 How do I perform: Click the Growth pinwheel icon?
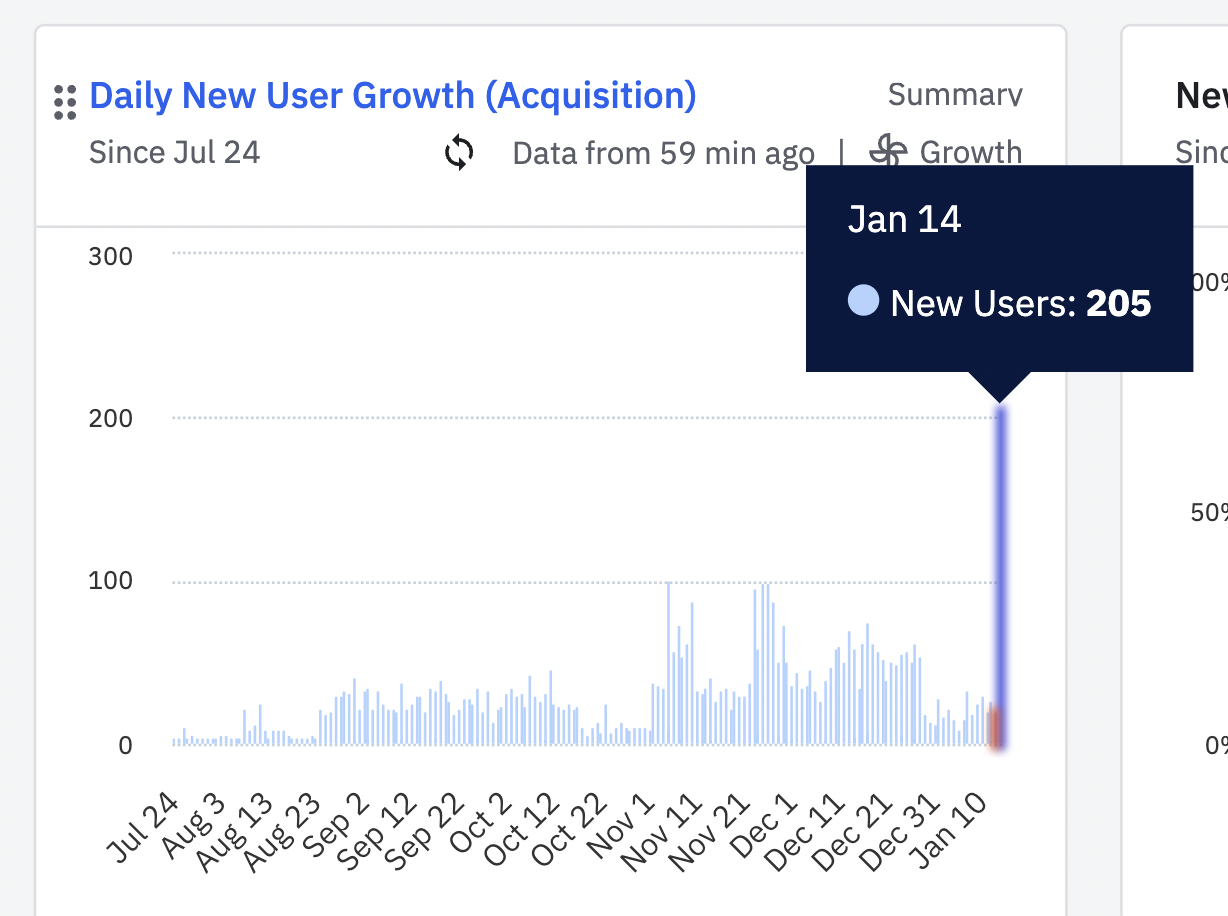click(x=887, y=153)
